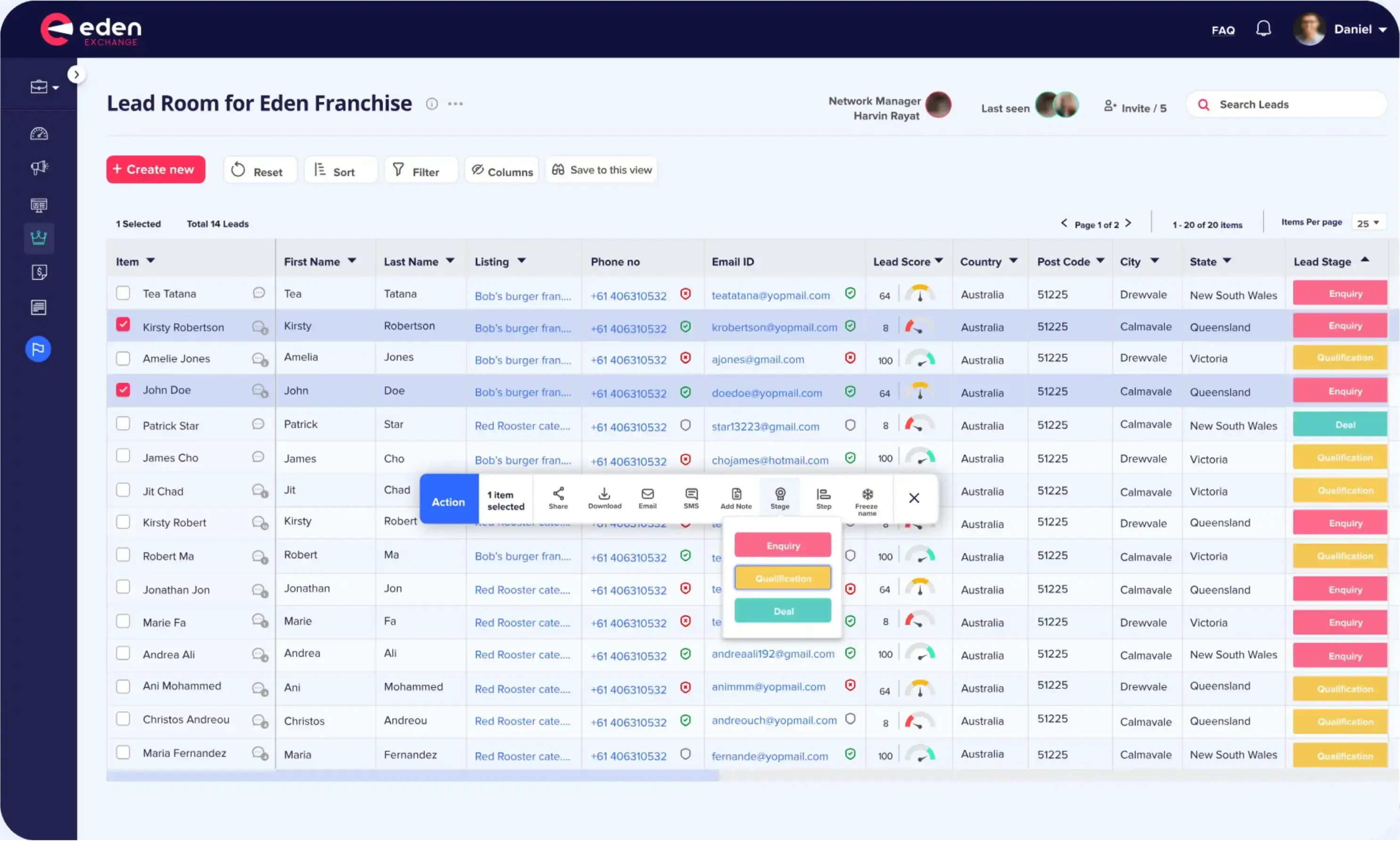
Task: Choose Qualification from the Stage popup
Action: pos(782,577)
